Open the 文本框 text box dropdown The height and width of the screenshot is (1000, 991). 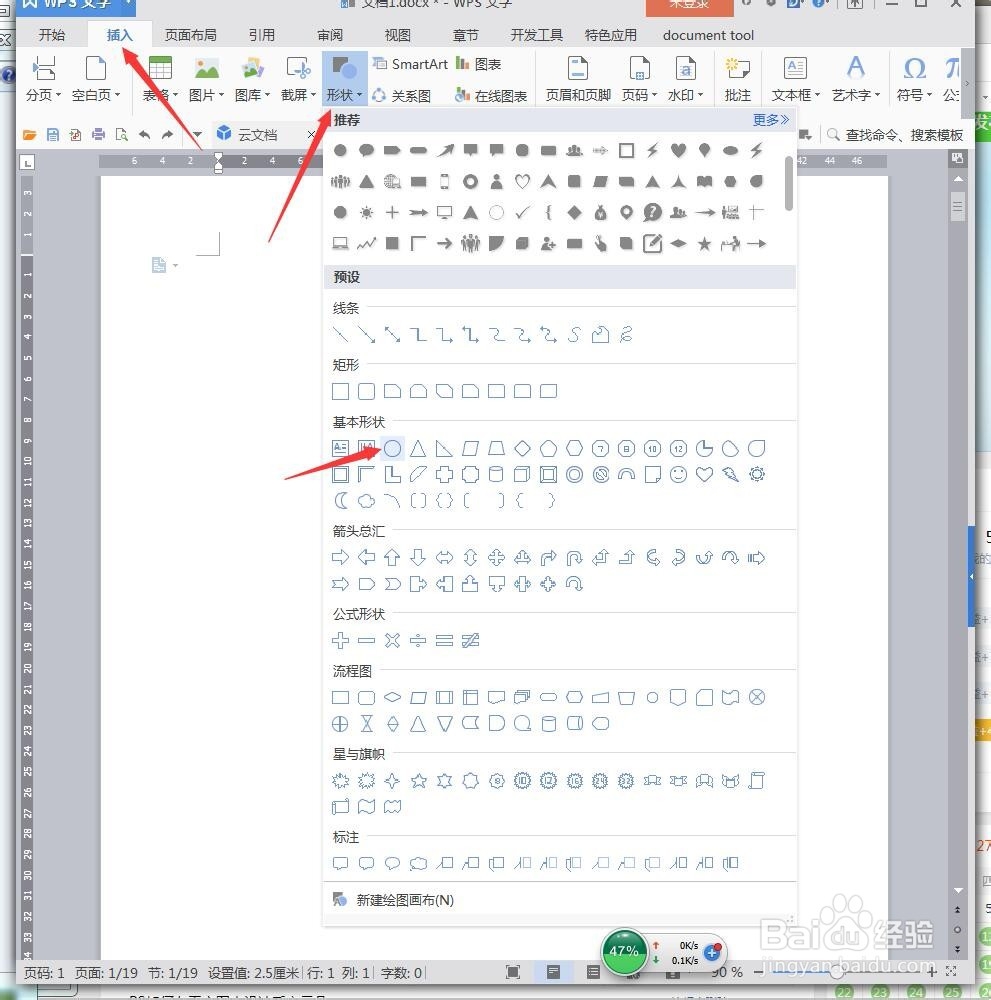[x=796, y=95]
